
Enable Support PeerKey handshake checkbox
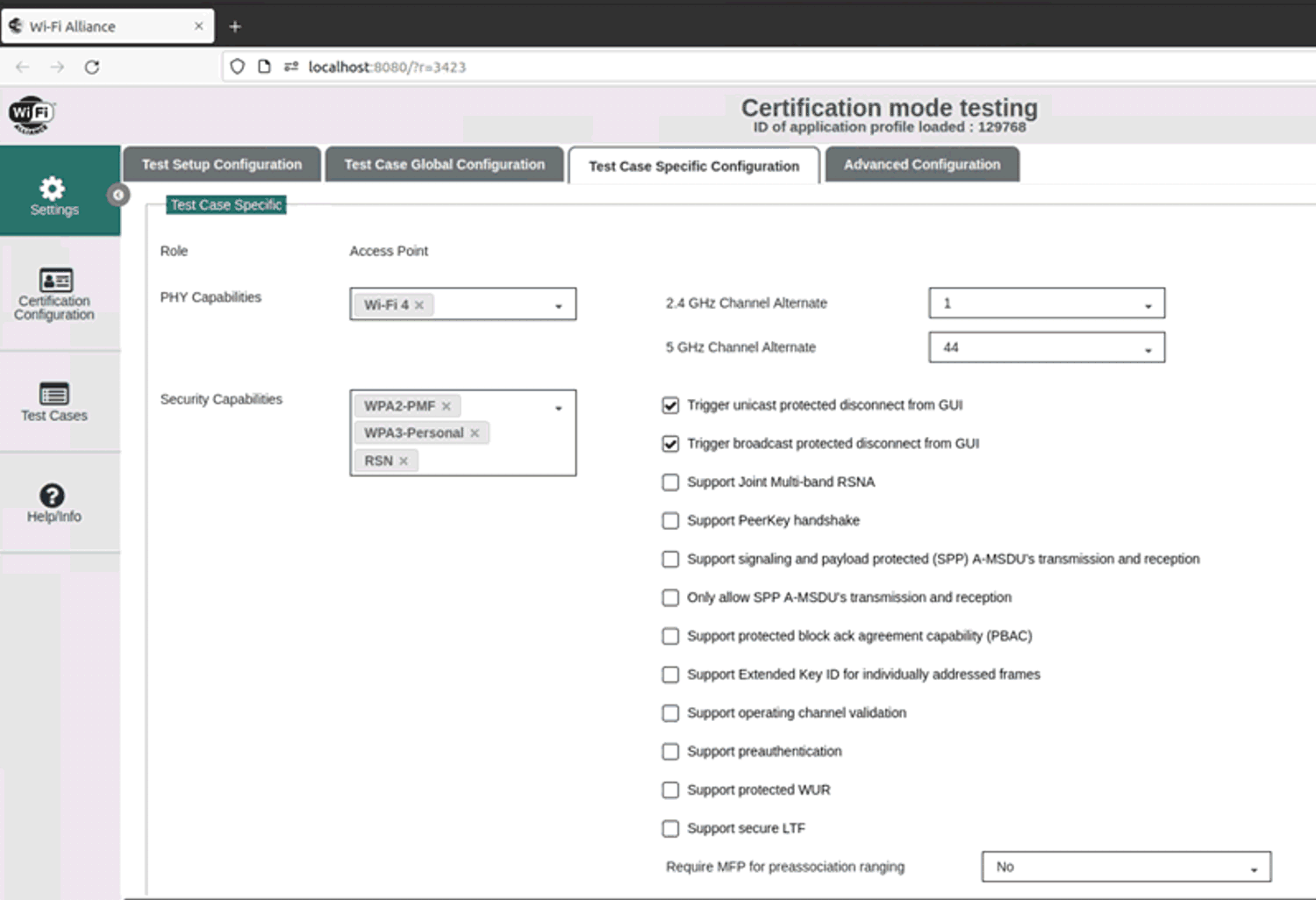click(x=670, y=521)
